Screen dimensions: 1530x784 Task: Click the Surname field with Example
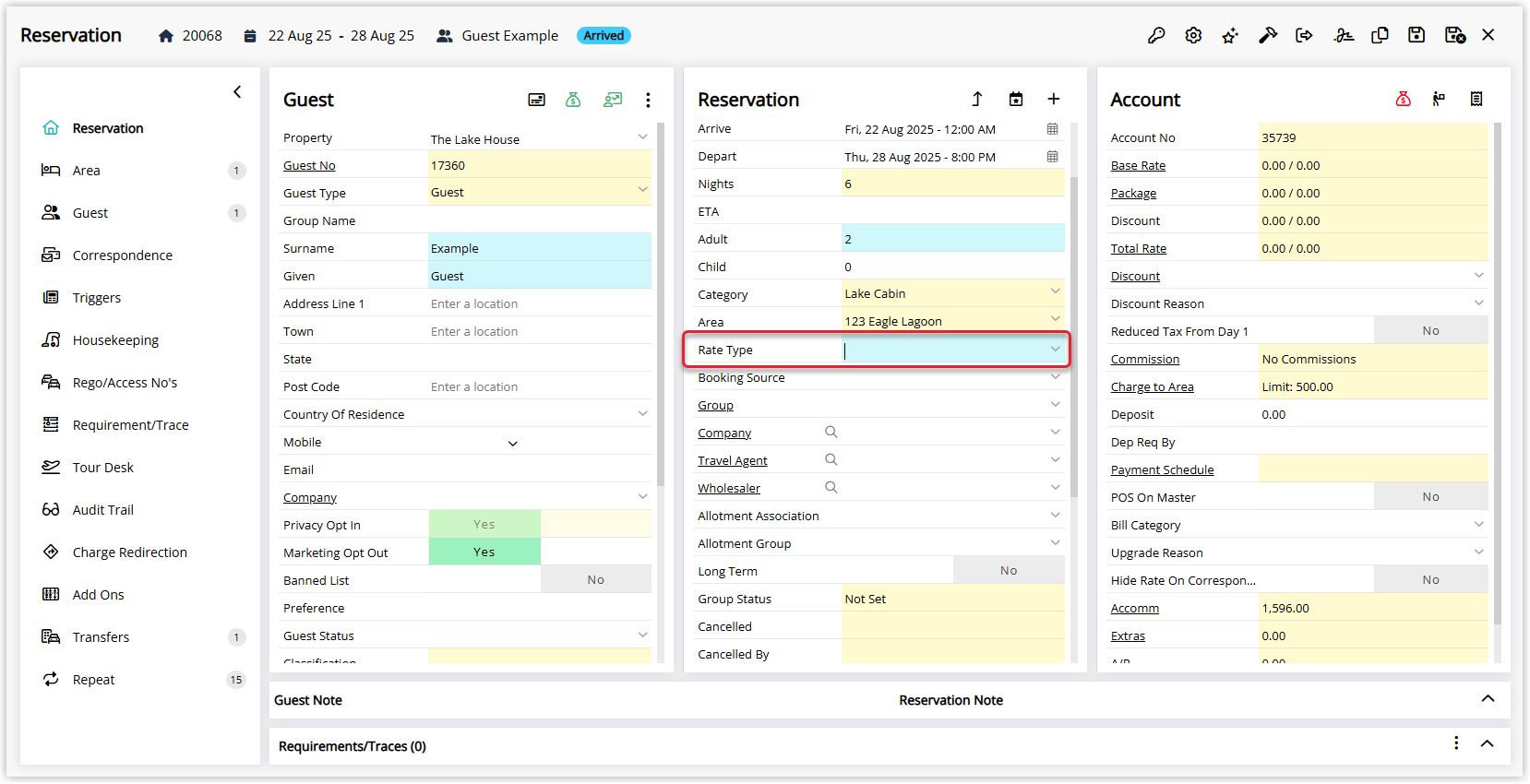point(540,247)
